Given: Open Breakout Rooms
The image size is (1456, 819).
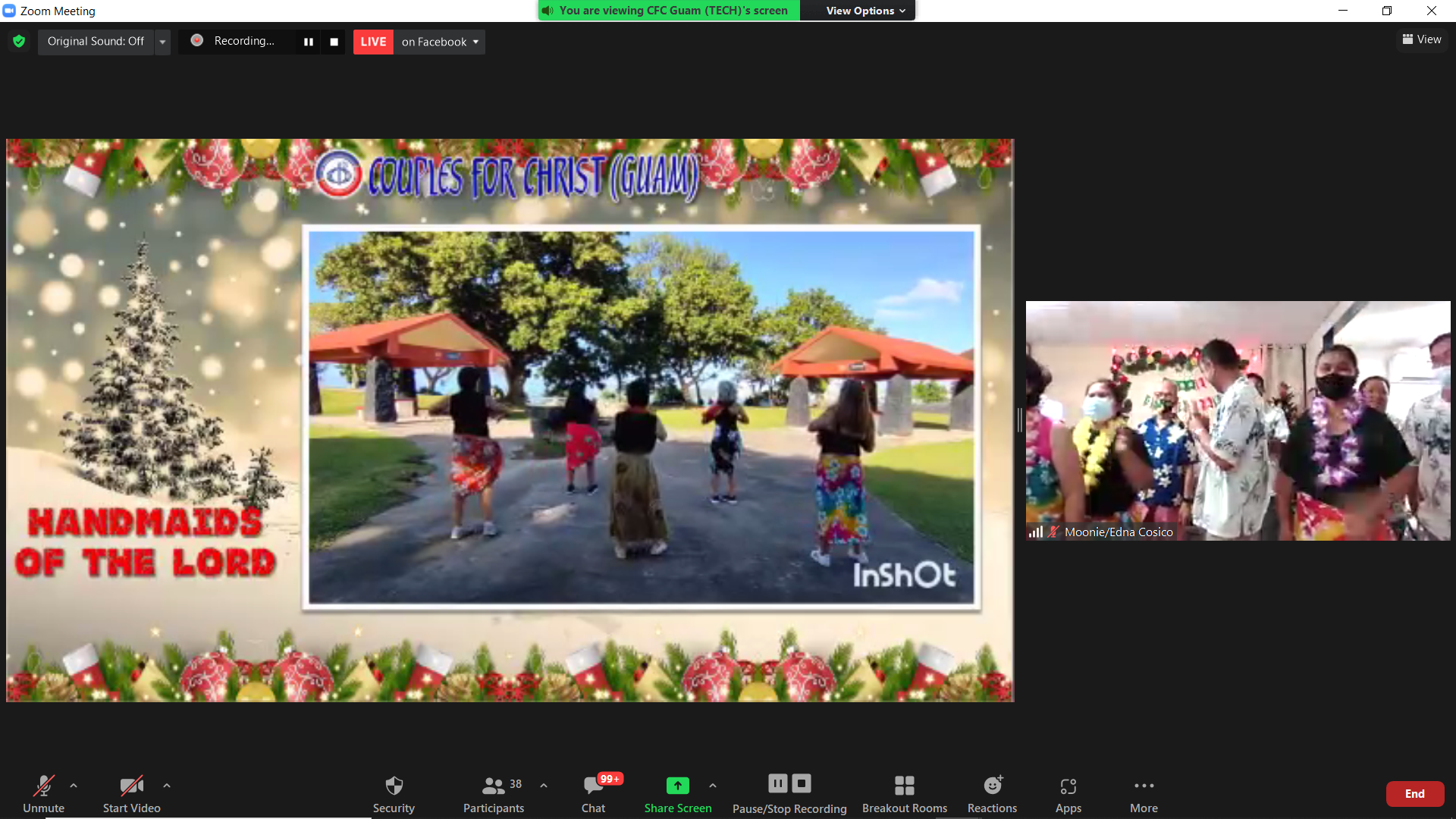Looking at the screenshot, I should pos(905,793).
